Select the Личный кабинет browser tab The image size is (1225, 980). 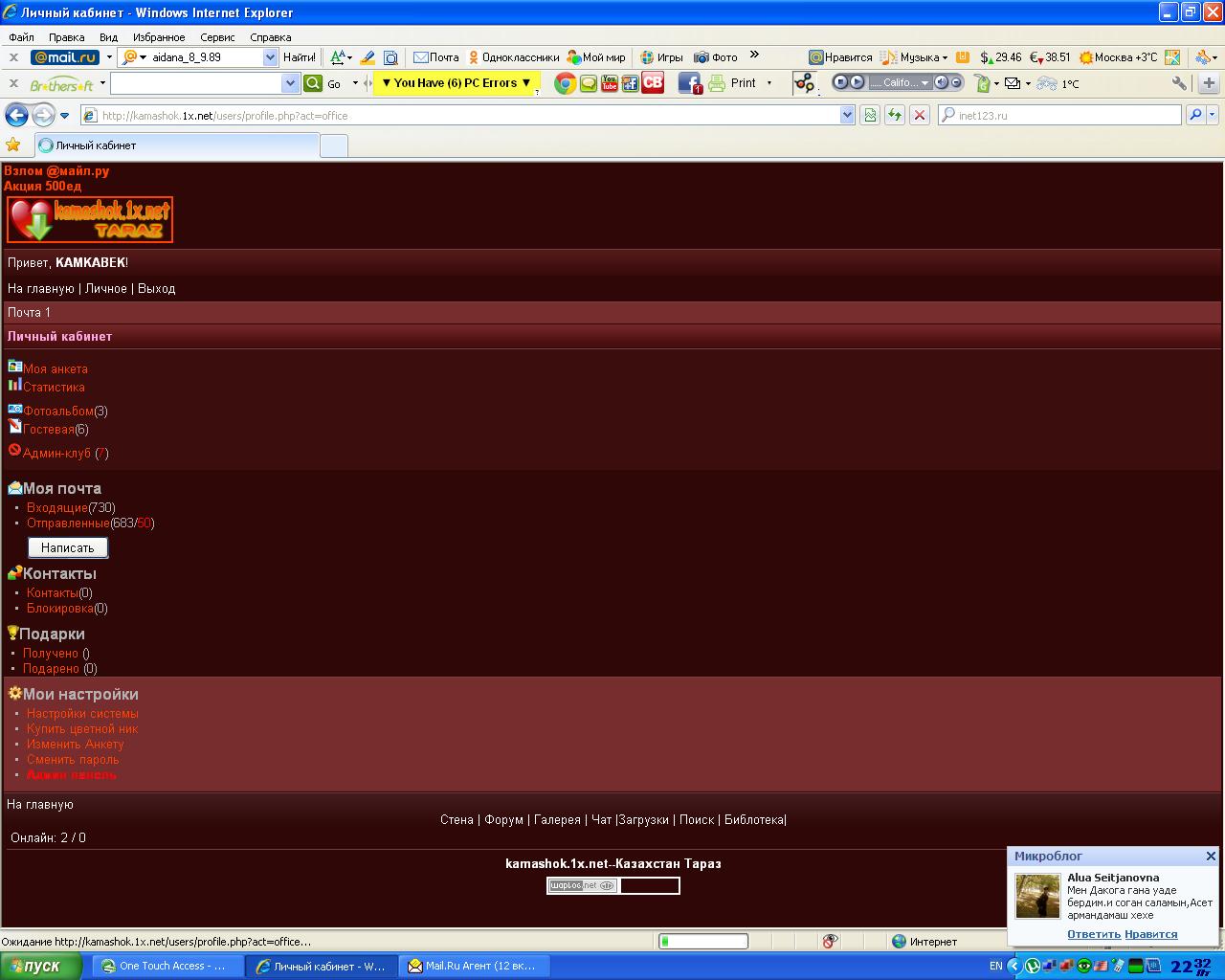coord(177,145)
